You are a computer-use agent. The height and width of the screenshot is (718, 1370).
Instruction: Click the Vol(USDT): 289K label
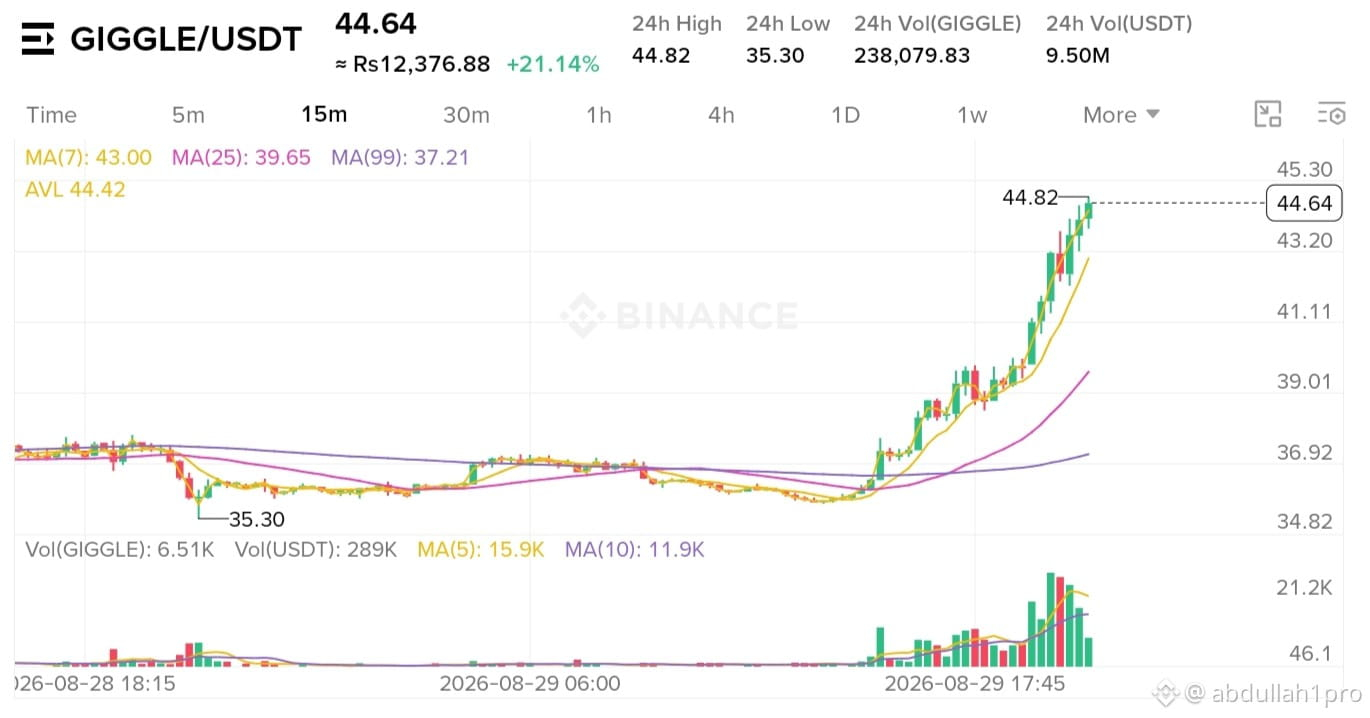(x=316, y=549)
